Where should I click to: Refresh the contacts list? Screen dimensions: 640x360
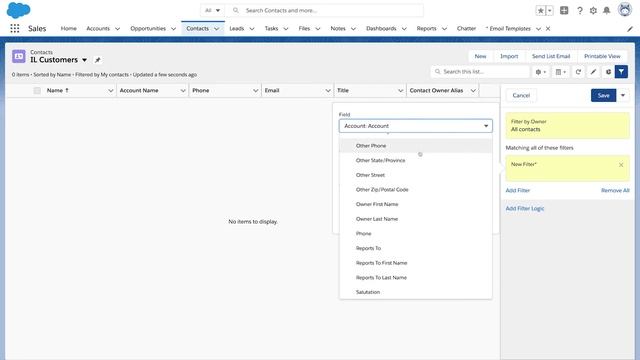[x=578, y=72]
